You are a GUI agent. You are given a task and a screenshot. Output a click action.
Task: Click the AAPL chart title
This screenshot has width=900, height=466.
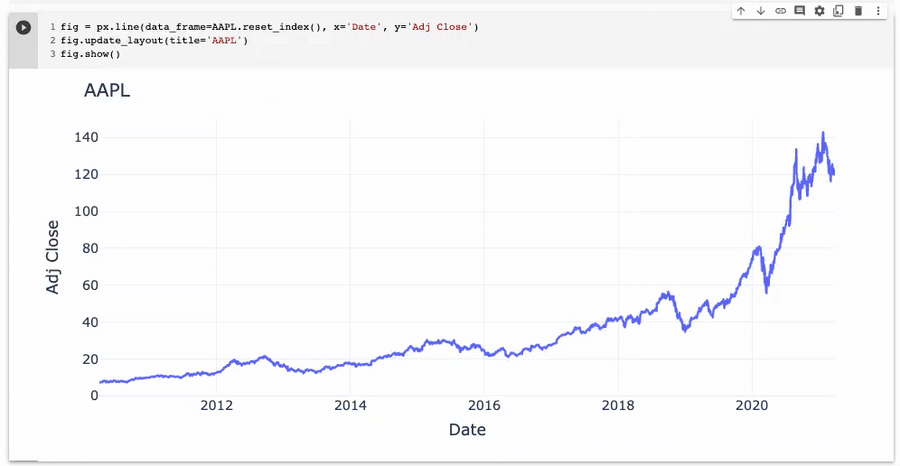[107, 91]
